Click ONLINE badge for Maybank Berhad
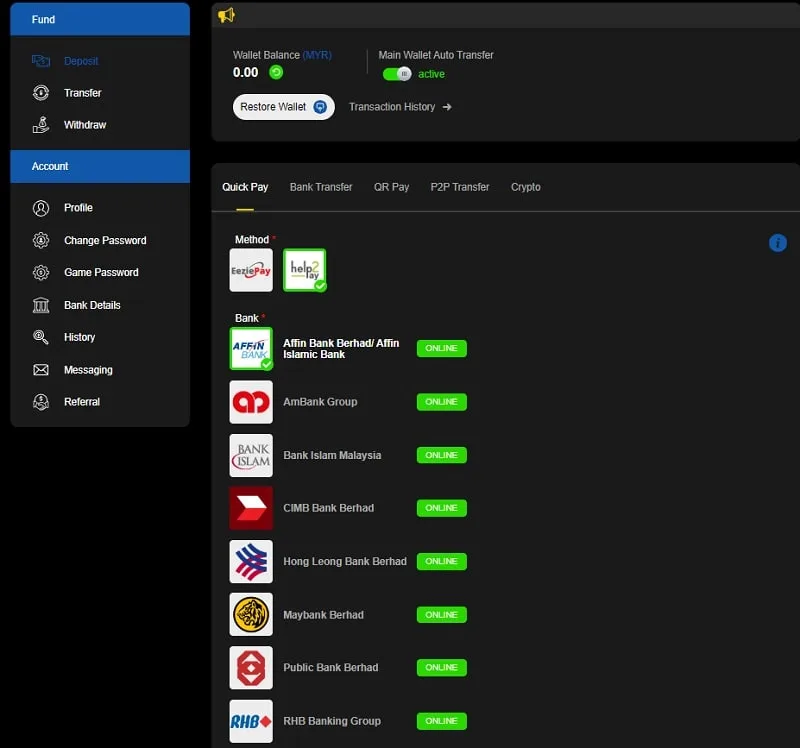This screenshot has width=800, height=748. pyautogui.click(x=441, y=615)
